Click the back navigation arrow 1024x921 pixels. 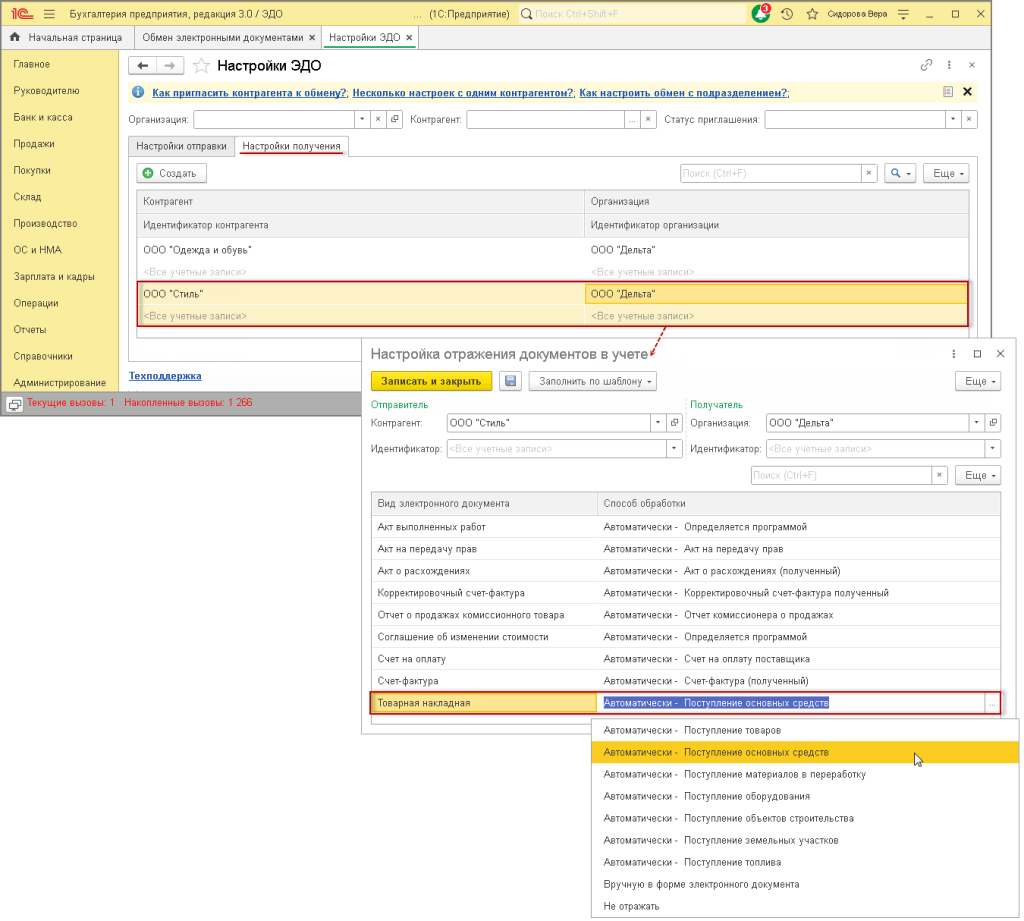tap(143, 66)
